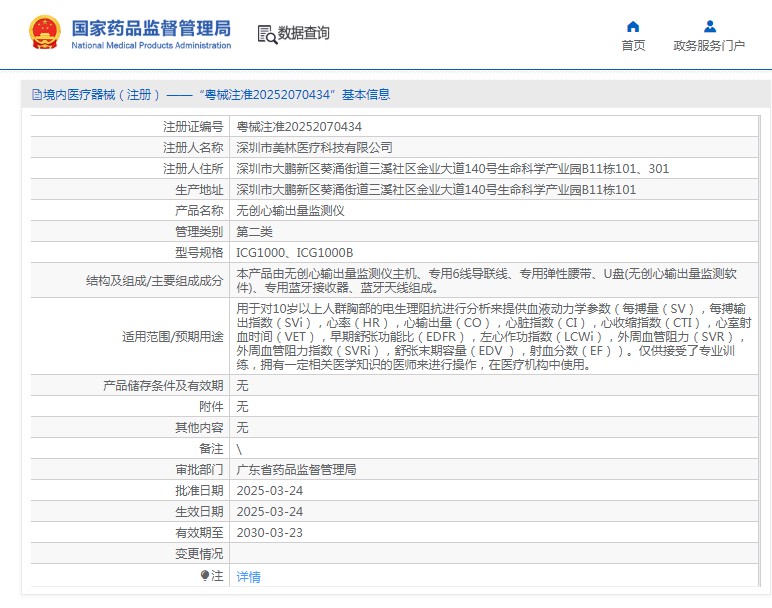Click the 管理类别 label
Viewport: 772px width, 608px height.
pos(199,232)
